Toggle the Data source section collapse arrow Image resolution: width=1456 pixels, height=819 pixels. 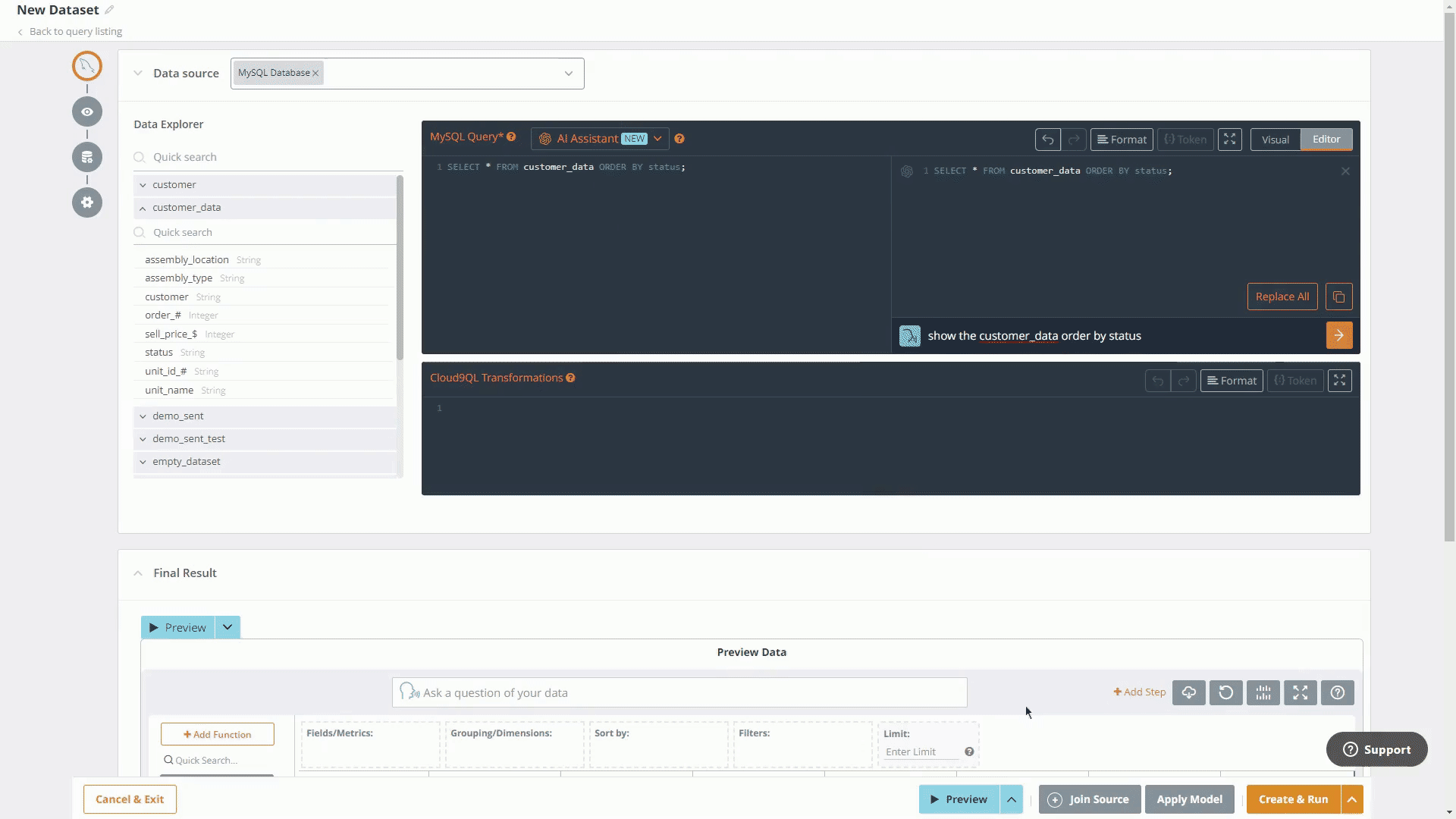click(x=137, y=73)
